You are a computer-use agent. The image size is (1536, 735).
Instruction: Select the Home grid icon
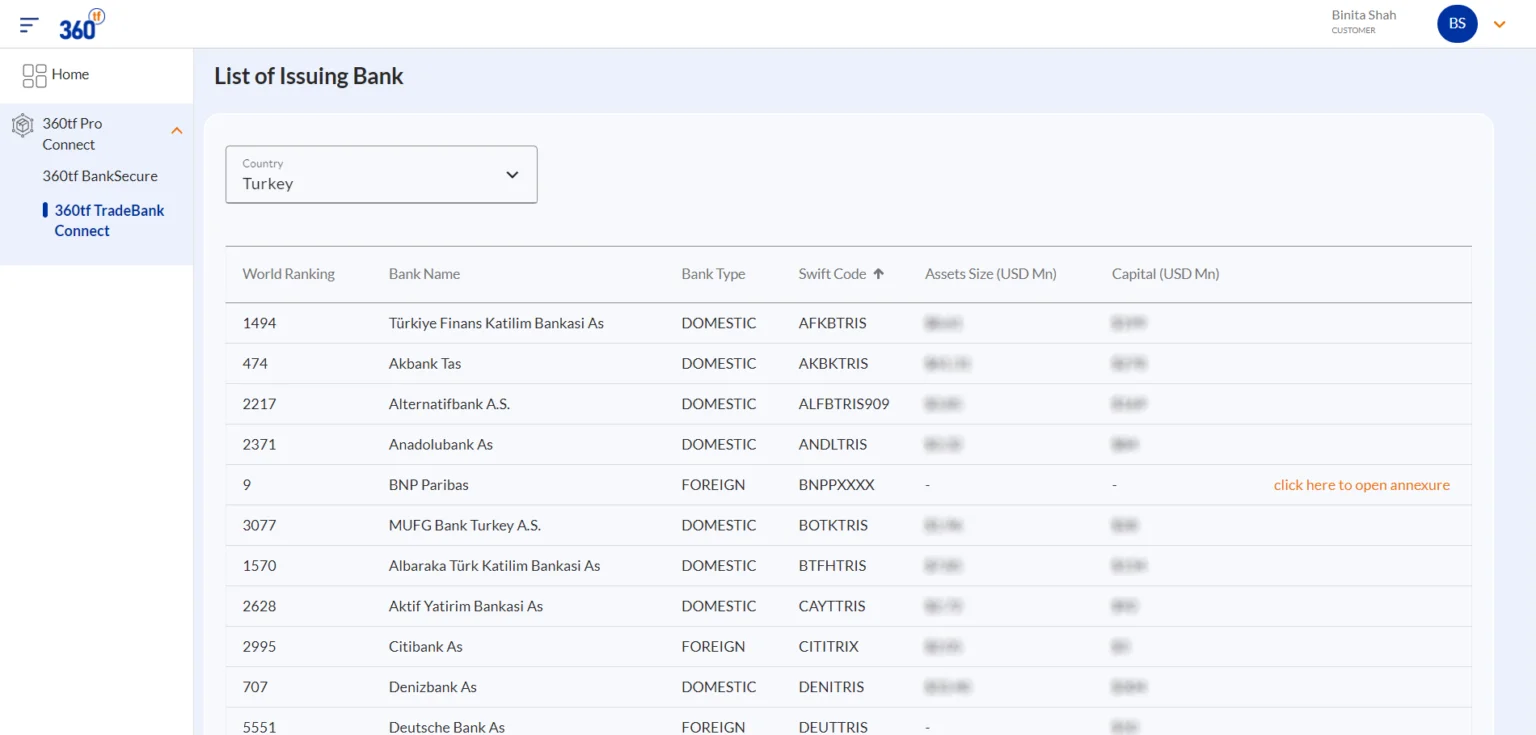(34, 74)
